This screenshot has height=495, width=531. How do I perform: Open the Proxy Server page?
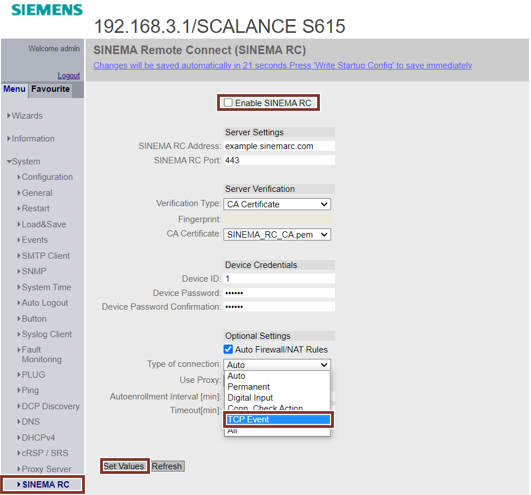pyautogui.click(x=44, y=469)
